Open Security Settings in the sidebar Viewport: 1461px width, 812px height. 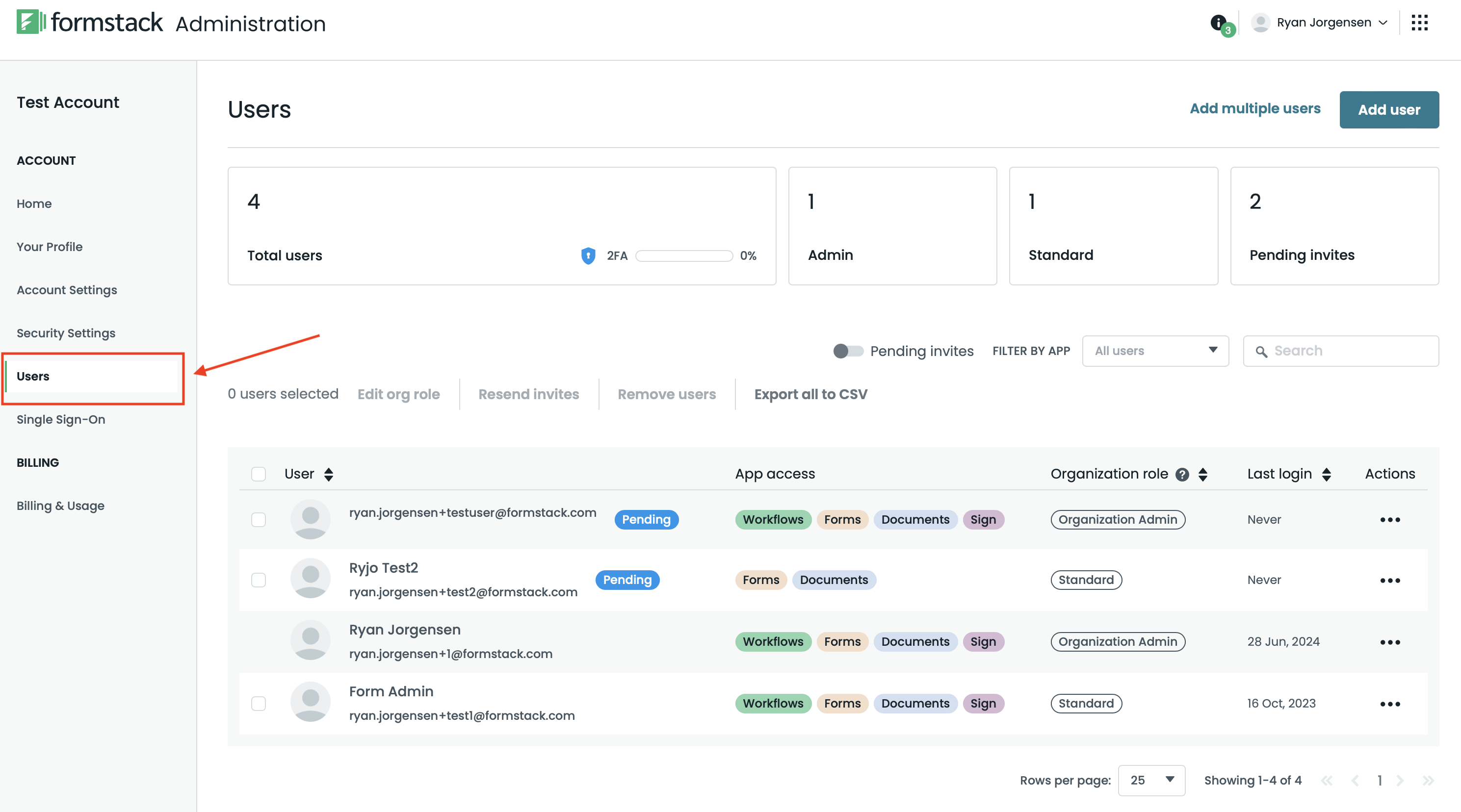(66, 333)
